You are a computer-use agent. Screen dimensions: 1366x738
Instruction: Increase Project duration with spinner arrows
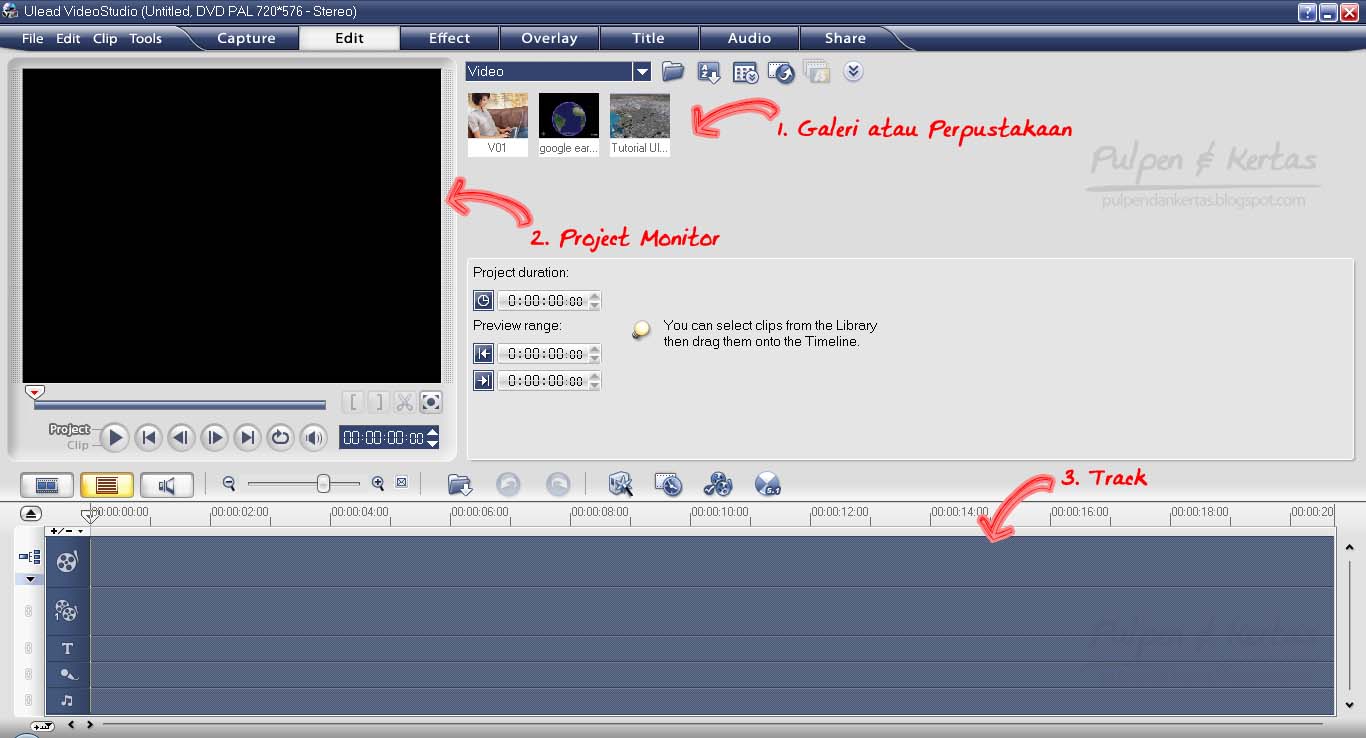(x=595, y=300)
